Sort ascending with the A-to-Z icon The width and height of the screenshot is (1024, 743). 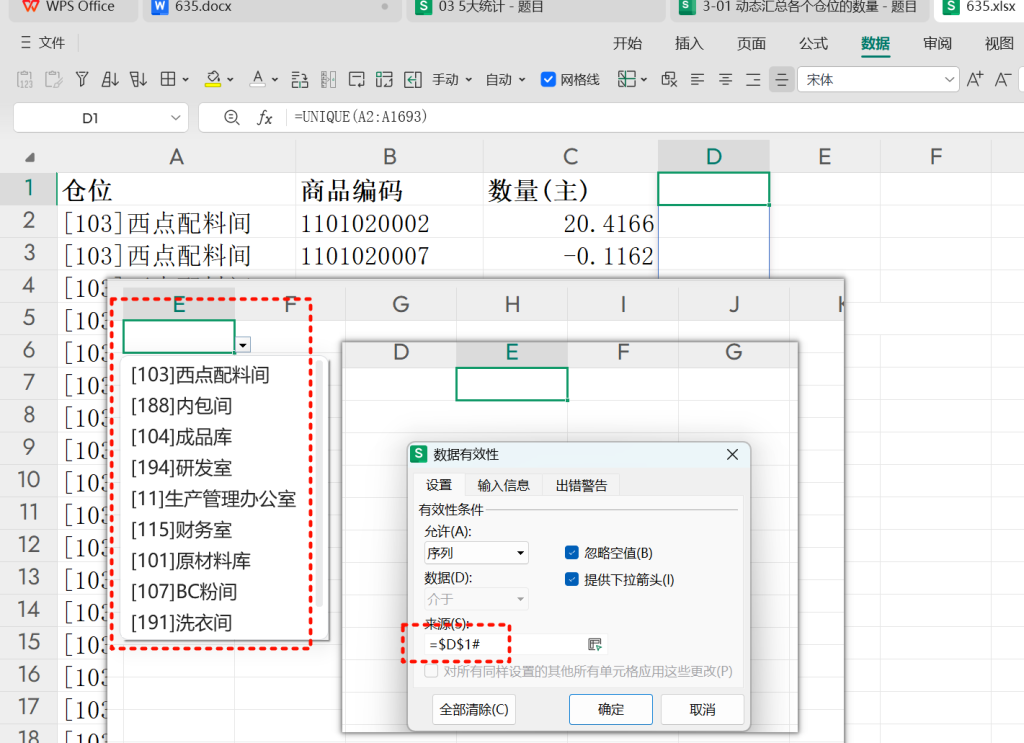pyautogui.click(x=110, y=80)
